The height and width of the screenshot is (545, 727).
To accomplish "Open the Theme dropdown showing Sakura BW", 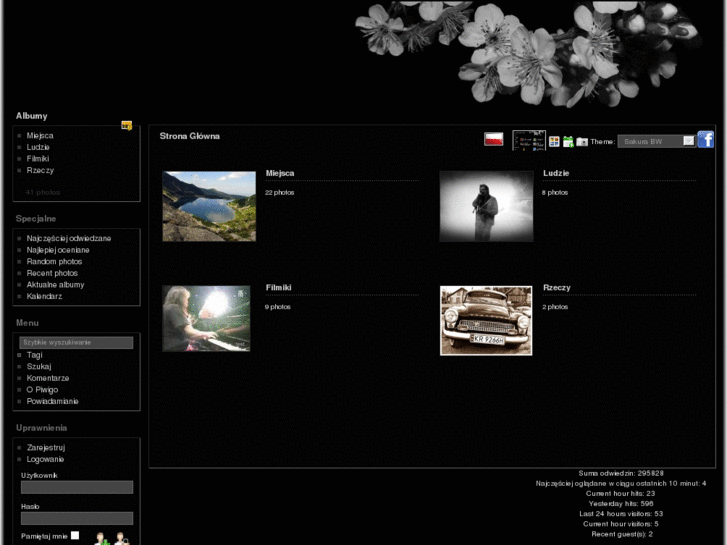I will click(656, 141).
